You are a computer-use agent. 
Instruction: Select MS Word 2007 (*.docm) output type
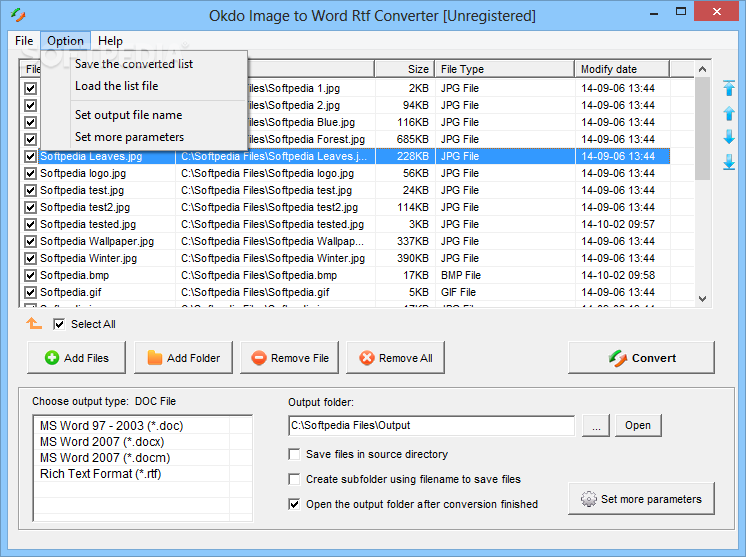point(105,458)
